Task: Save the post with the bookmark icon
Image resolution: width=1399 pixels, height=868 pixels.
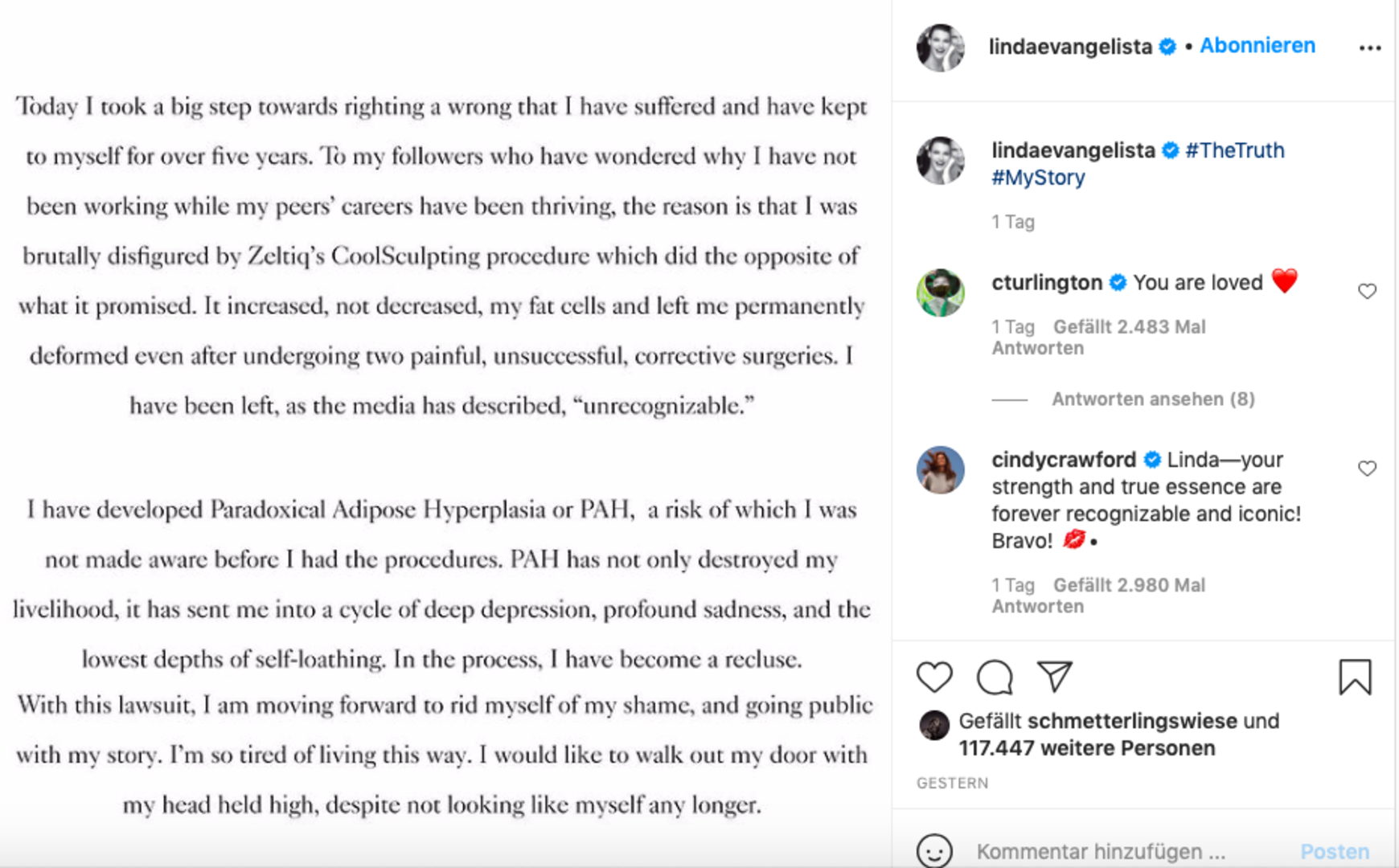Action: pyautogui.click(x=1357, y=677)
